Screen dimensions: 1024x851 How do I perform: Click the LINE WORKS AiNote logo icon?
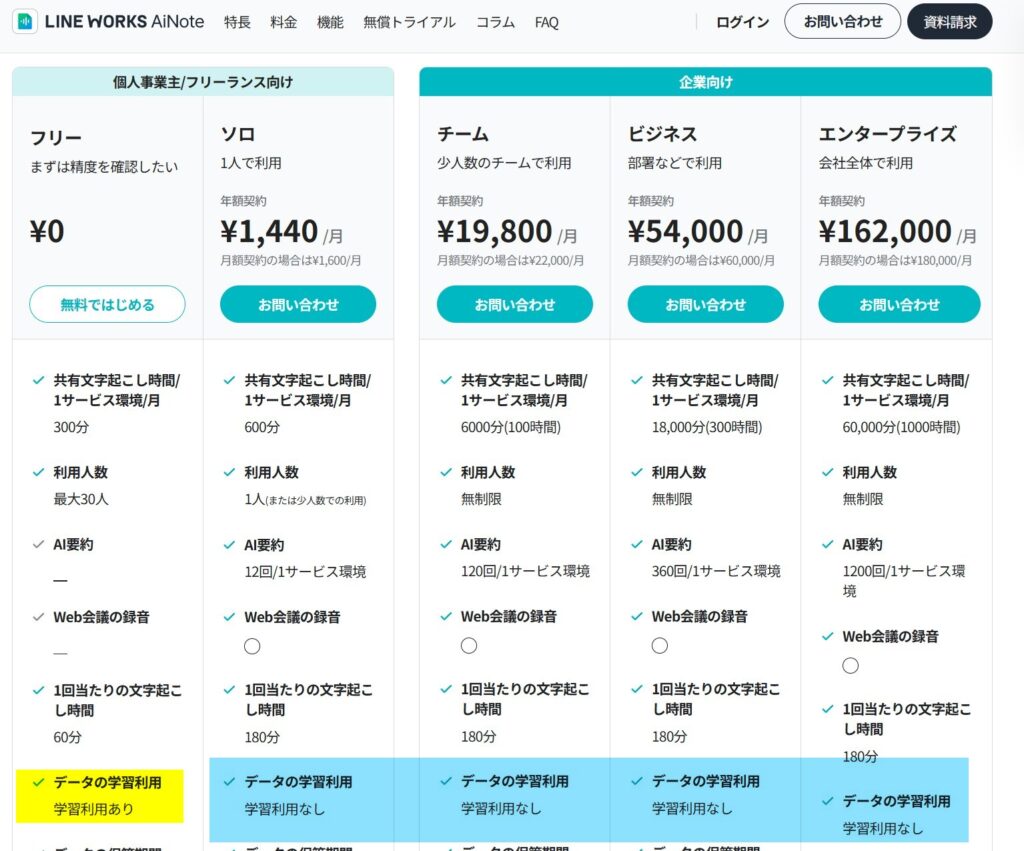coord(25,22)
